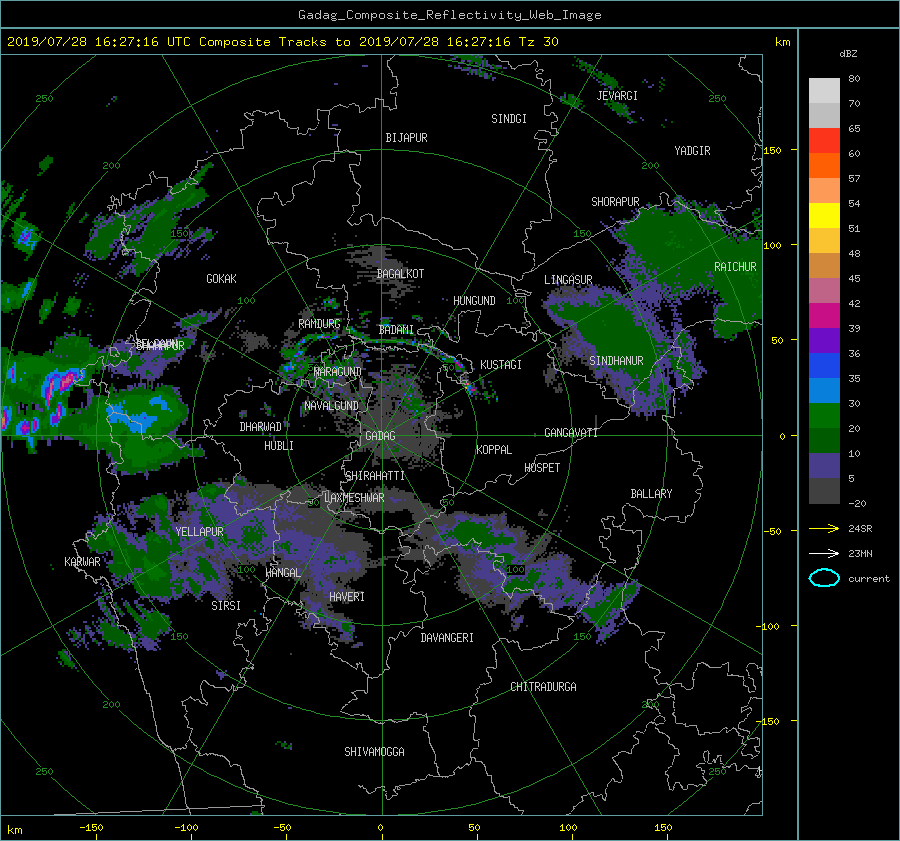Screen dimensions: 900x841
Task: Click the cyan 'current' ellipse legend icon
Action: [x=824, y=578]
